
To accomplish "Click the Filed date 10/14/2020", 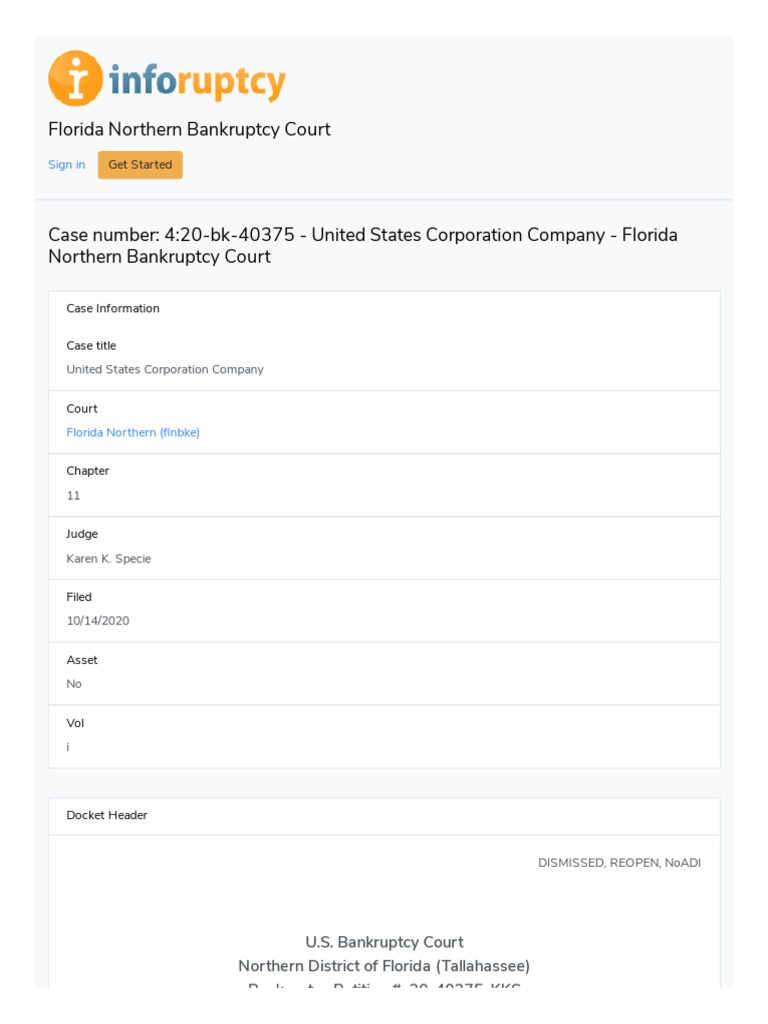I will coord(98,621).
